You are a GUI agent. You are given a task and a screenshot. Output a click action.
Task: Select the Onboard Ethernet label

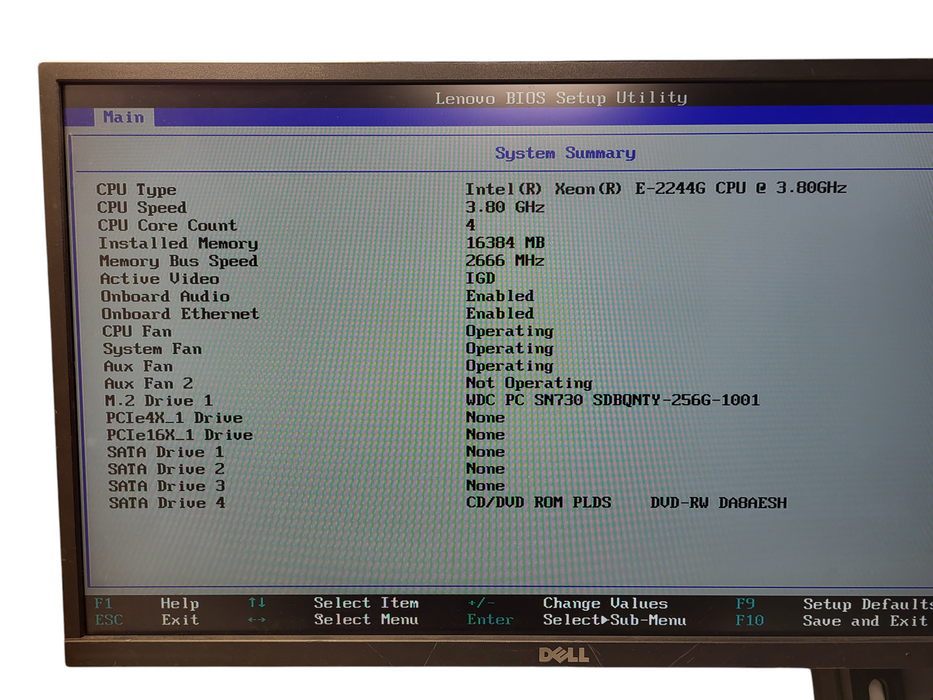coord(180,313)
